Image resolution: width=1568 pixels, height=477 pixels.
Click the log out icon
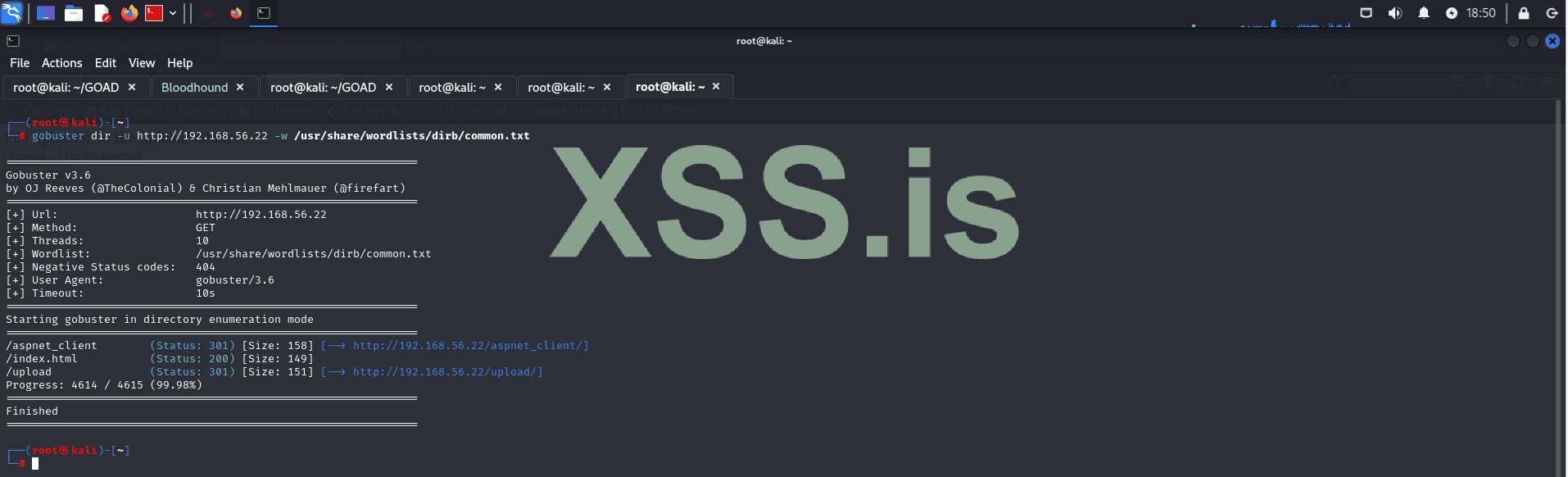coord(1552,13)
